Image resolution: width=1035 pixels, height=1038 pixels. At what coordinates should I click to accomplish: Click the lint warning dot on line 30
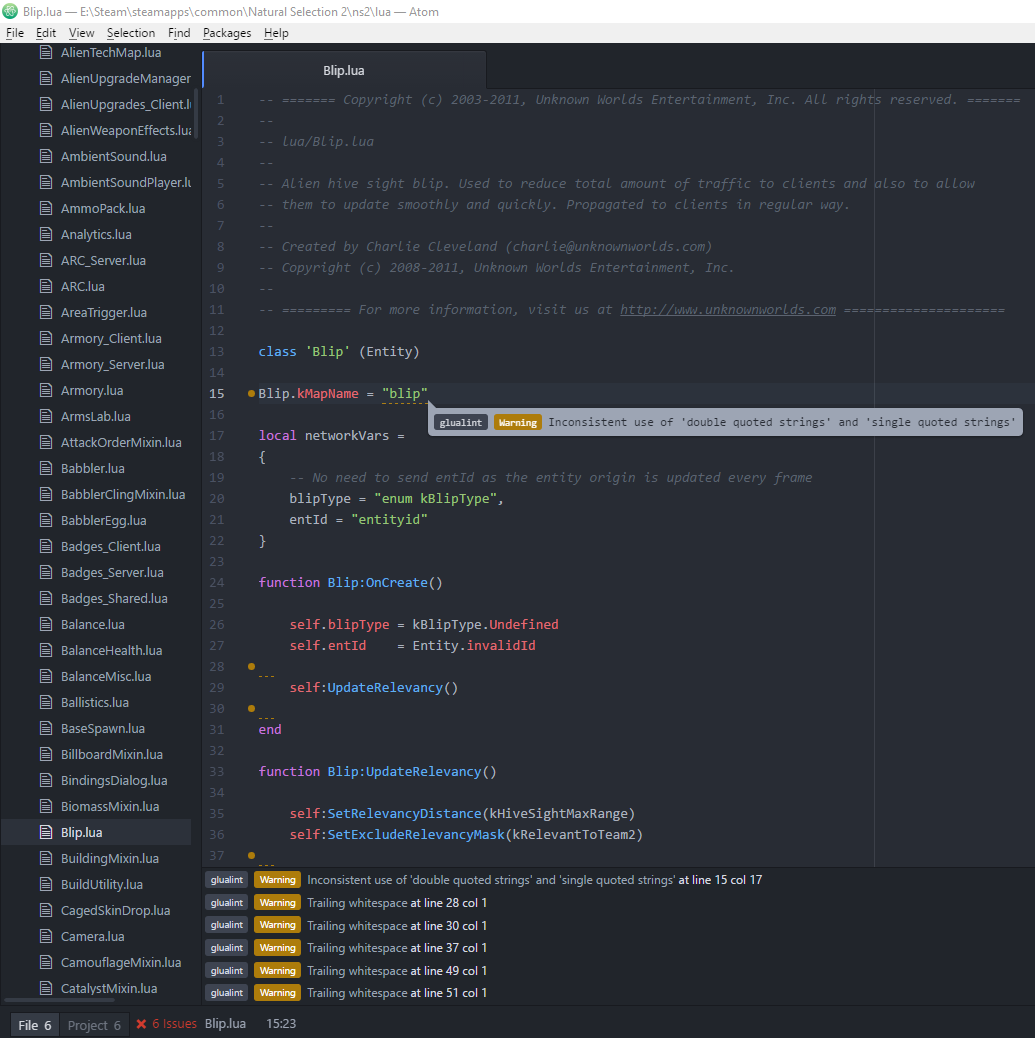coord(251,708)
